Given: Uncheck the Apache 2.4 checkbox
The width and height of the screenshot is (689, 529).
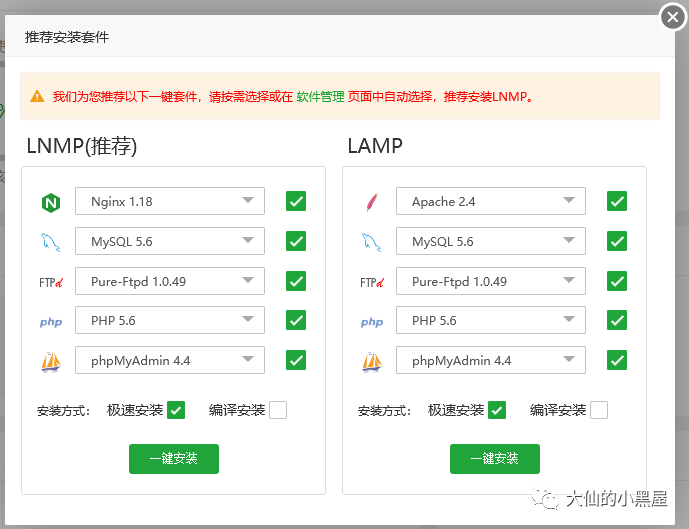Looking at the screenshot, I should (x=617, y=201).
